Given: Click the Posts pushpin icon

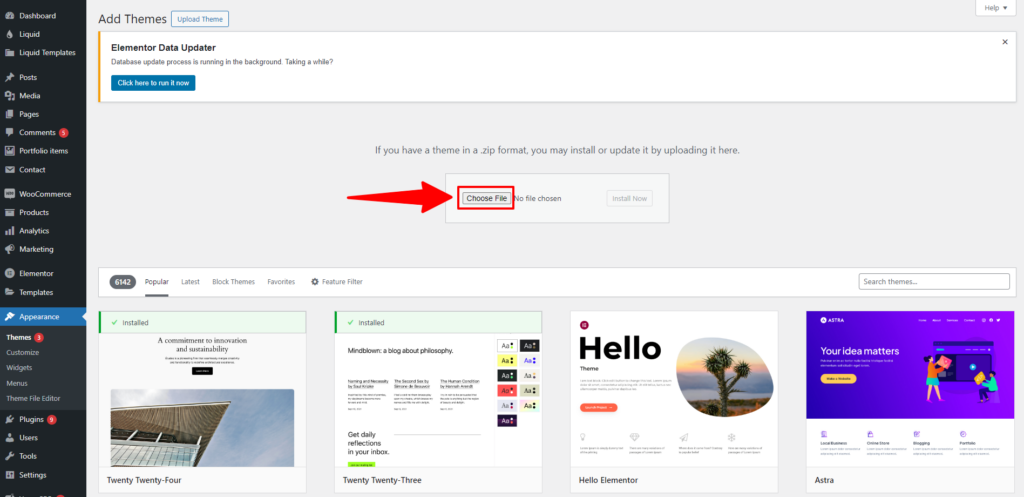Looking at the screenshot, I should click(9, 77).
